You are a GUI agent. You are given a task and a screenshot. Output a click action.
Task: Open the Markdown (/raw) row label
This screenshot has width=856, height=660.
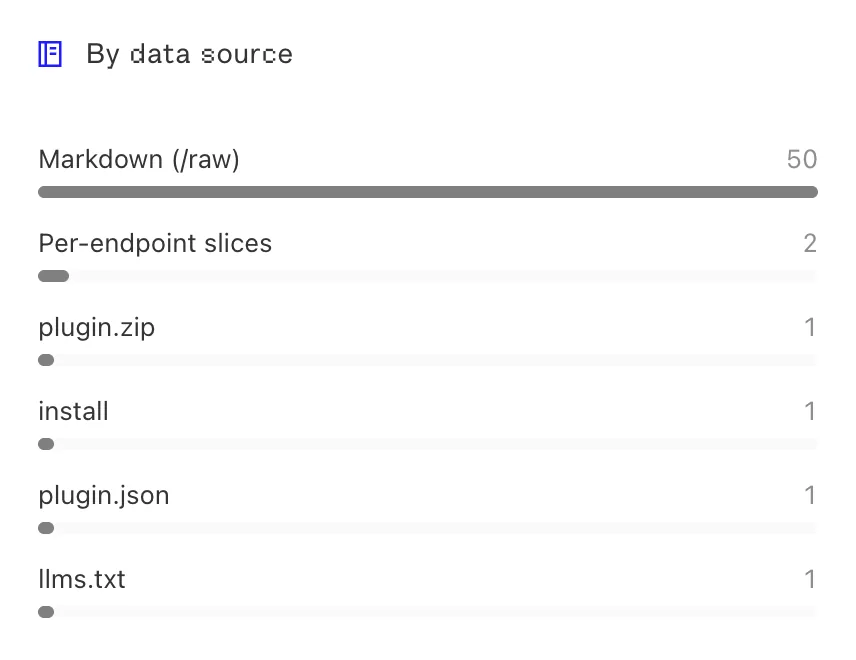139,159
